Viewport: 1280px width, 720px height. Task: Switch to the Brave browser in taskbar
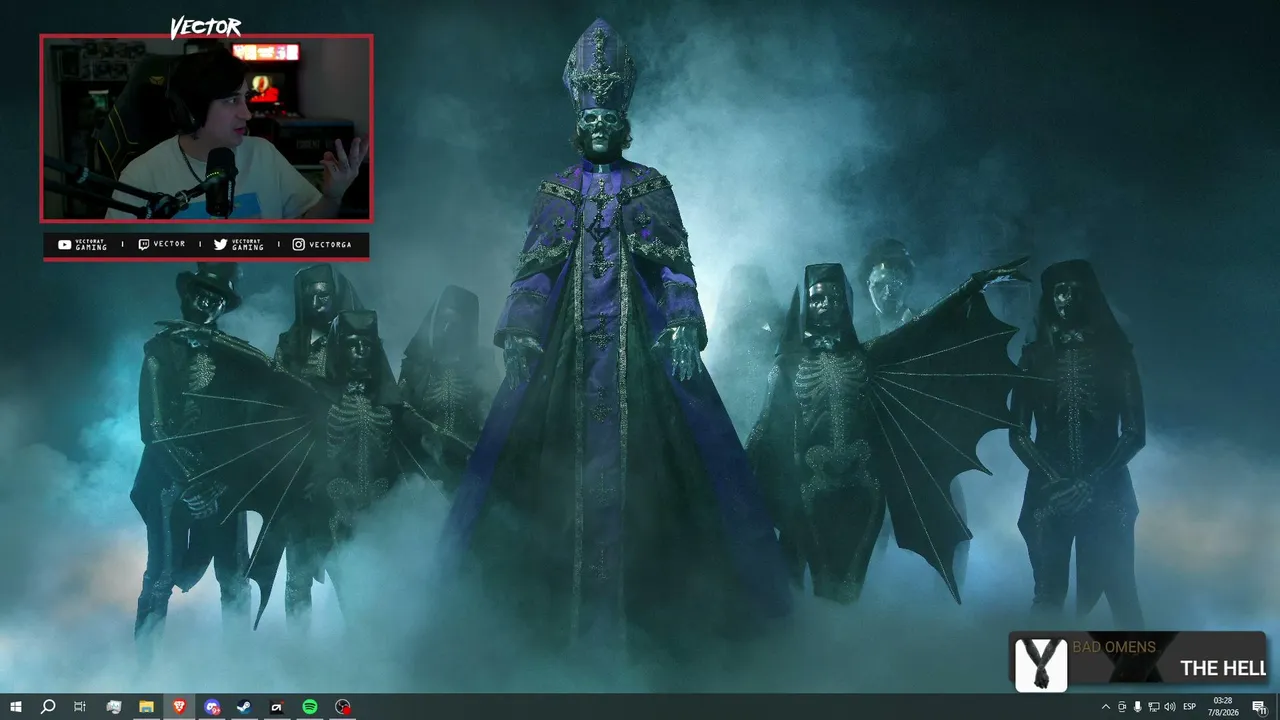(179, 707)
